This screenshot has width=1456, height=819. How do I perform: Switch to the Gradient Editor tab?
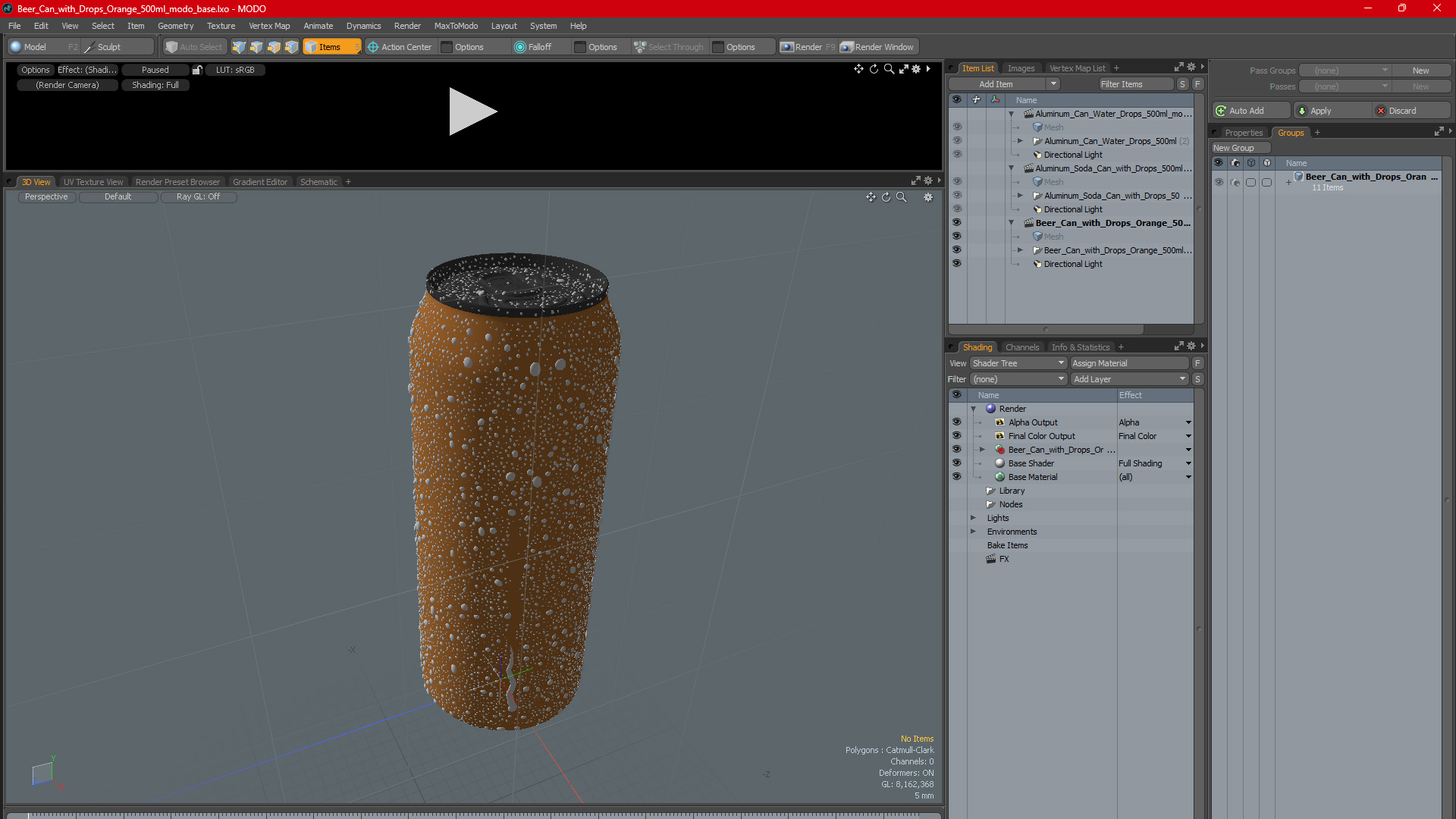pyautogui.click(x=260, y=182)
